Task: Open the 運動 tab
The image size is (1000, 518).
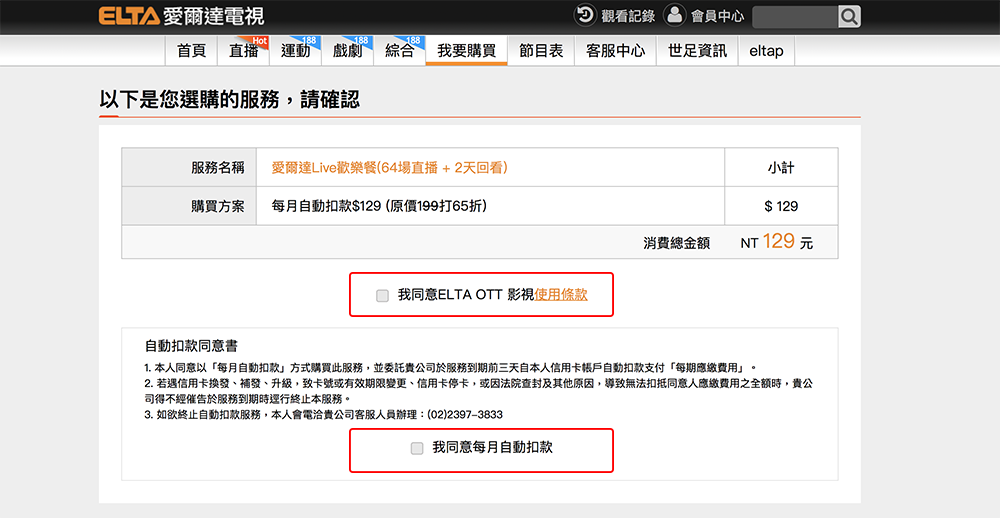Action: coord(295,51)
